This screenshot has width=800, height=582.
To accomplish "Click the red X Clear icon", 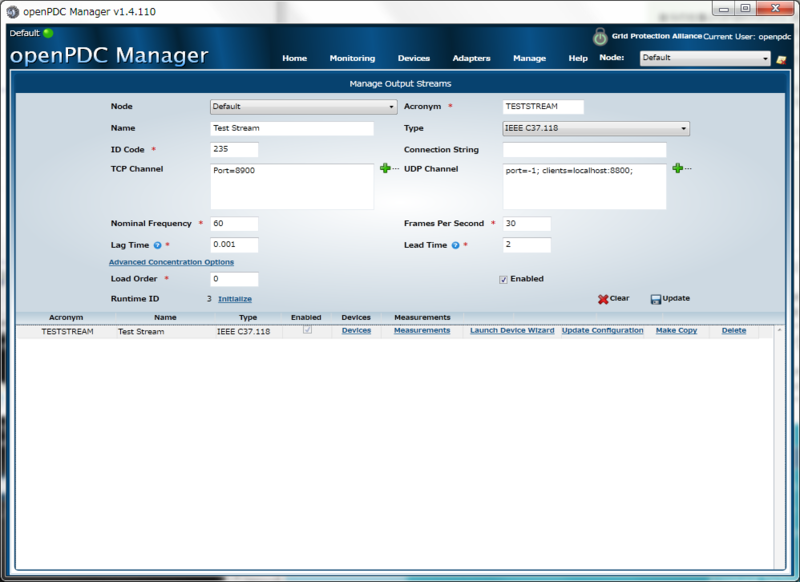I will [x=603, y=299].
